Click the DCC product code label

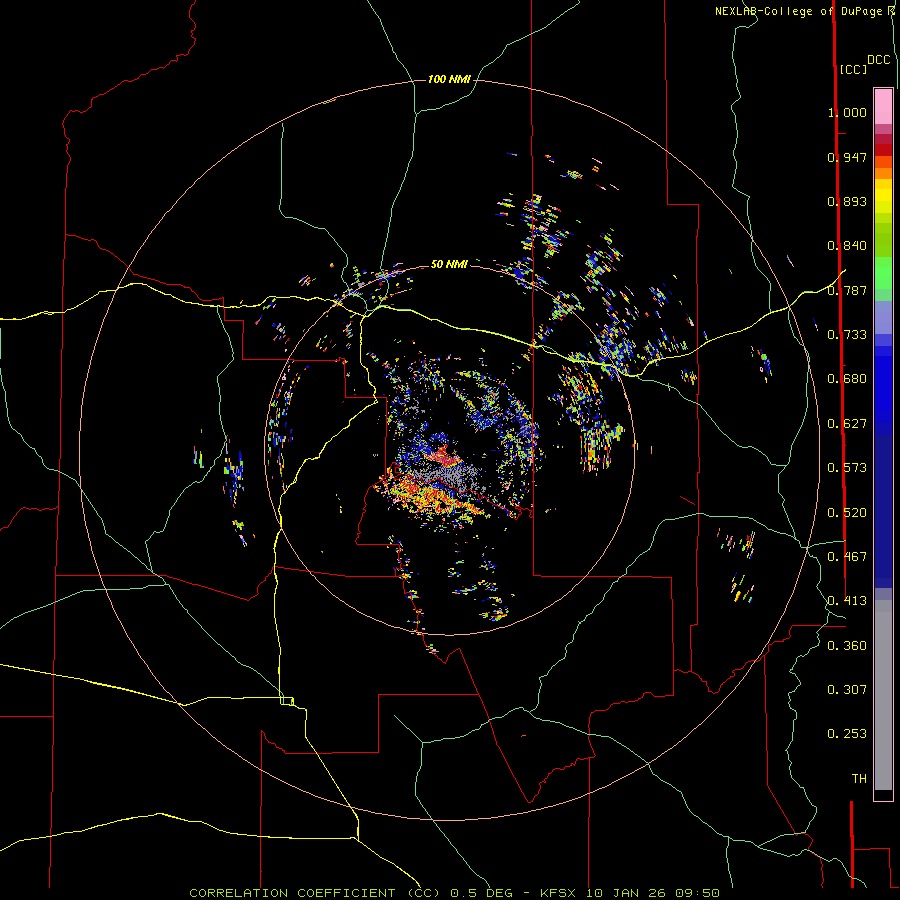click(x=878, y=60)
